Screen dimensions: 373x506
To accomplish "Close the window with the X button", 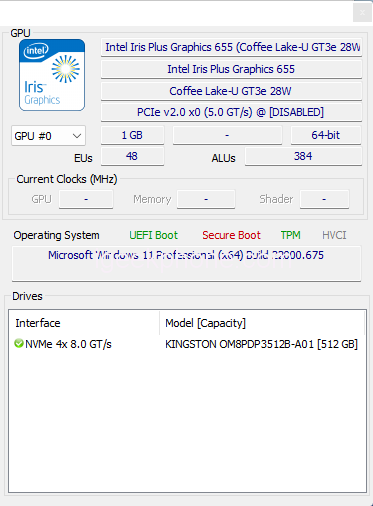I will (362, 12).
